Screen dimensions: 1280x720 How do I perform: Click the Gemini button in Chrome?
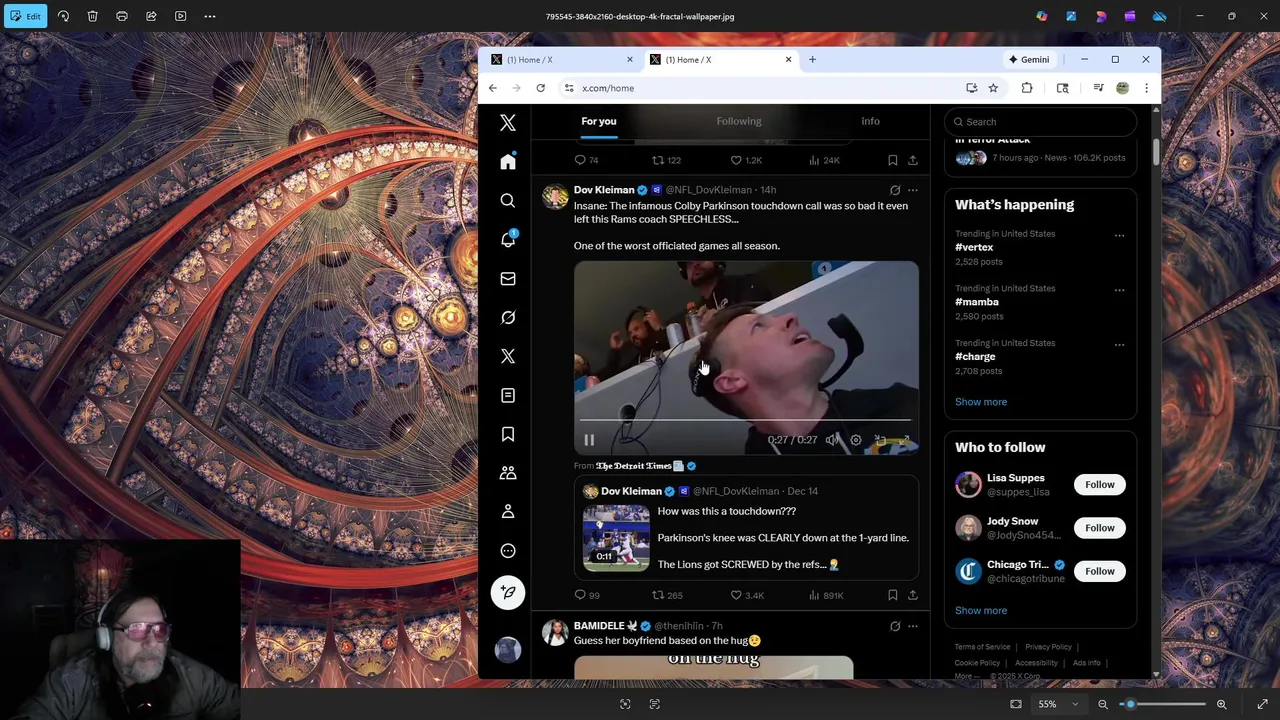point(1029,60)
